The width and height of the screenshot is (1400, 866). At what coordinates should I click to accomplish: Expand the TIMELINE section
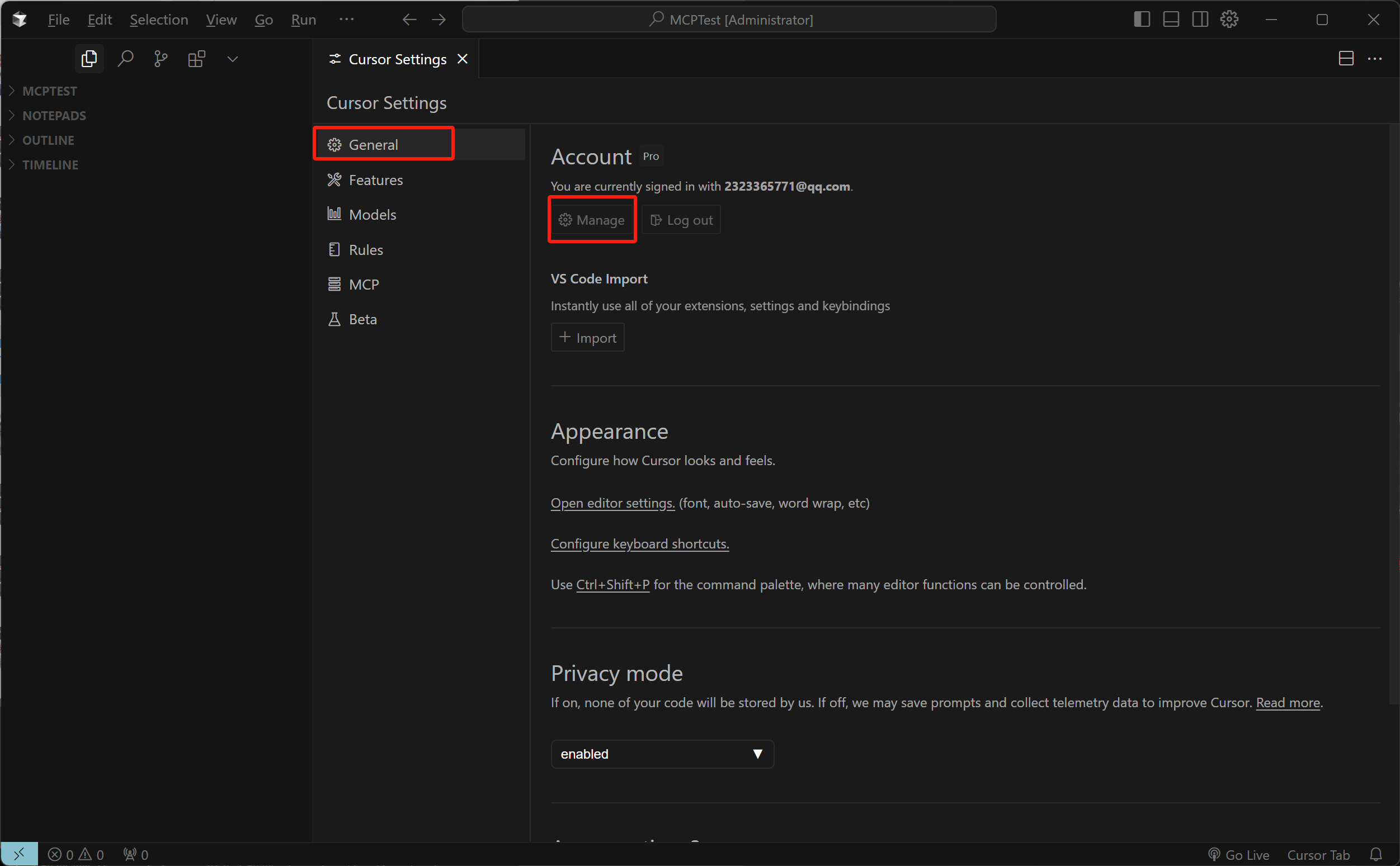coord(157,165)
